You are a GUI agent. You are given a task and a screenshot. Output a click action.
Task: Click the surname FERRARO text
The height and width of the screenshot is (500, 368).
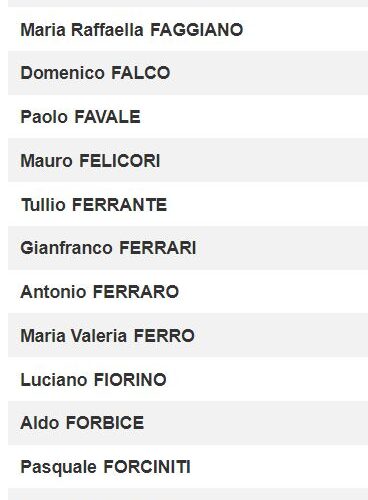136,292
